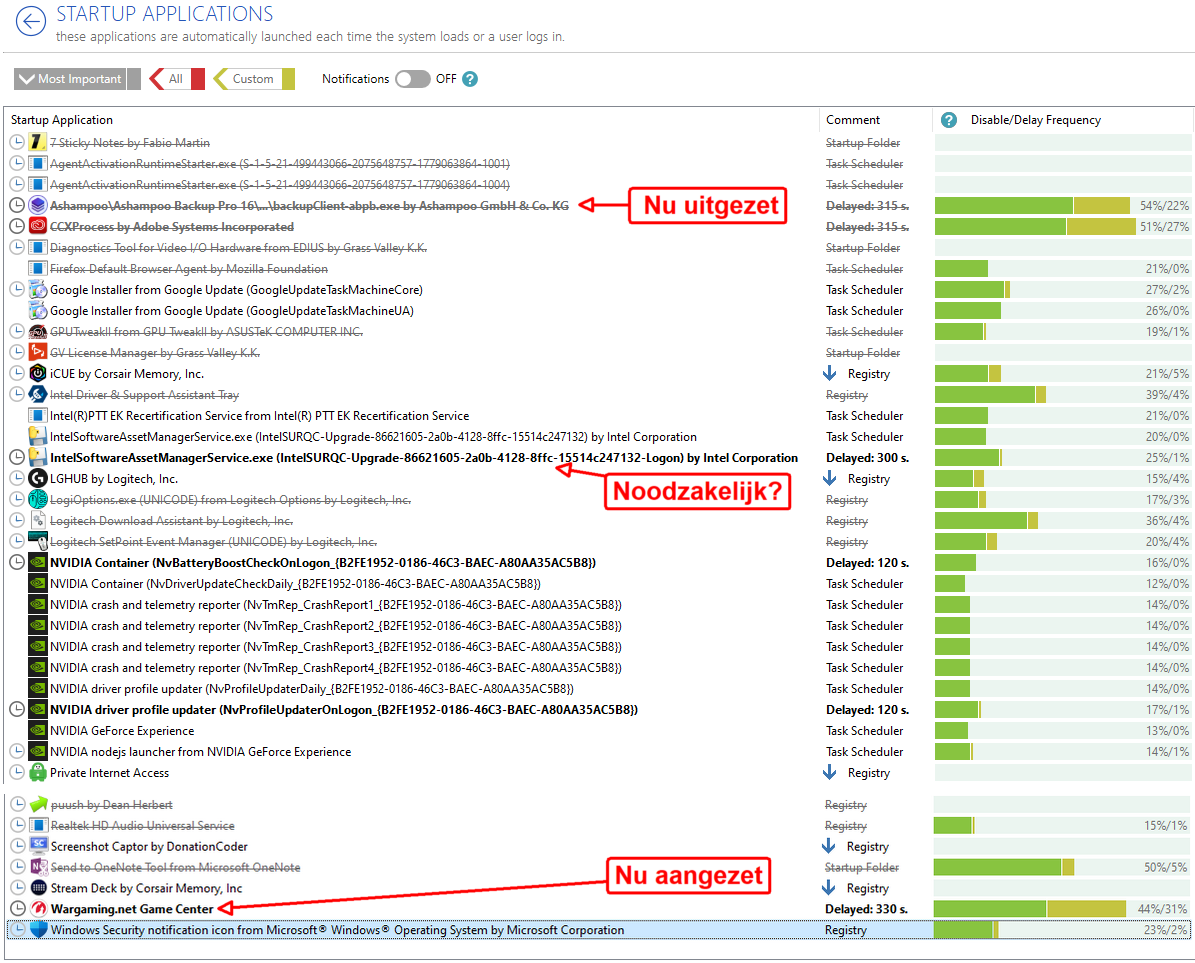Click the puush green arrow icon
This screenshot has height=963, width=1195.
point(38,805)
